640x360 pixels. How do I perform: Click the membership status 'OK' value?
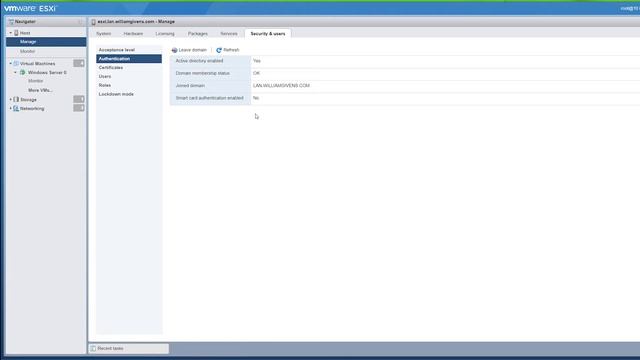pyautogui.click(x=256, y=73)
